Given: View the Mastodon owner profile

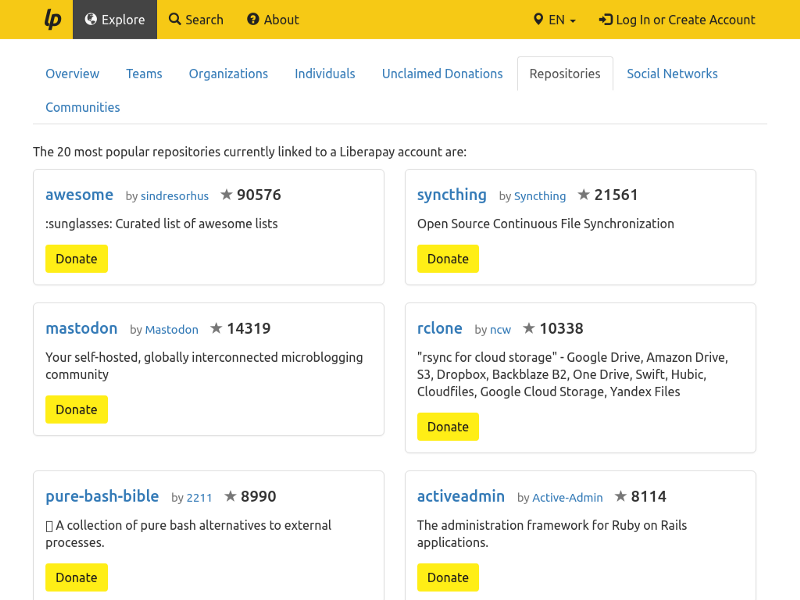Looking at the screenshot, I should (x=171, y=330).
